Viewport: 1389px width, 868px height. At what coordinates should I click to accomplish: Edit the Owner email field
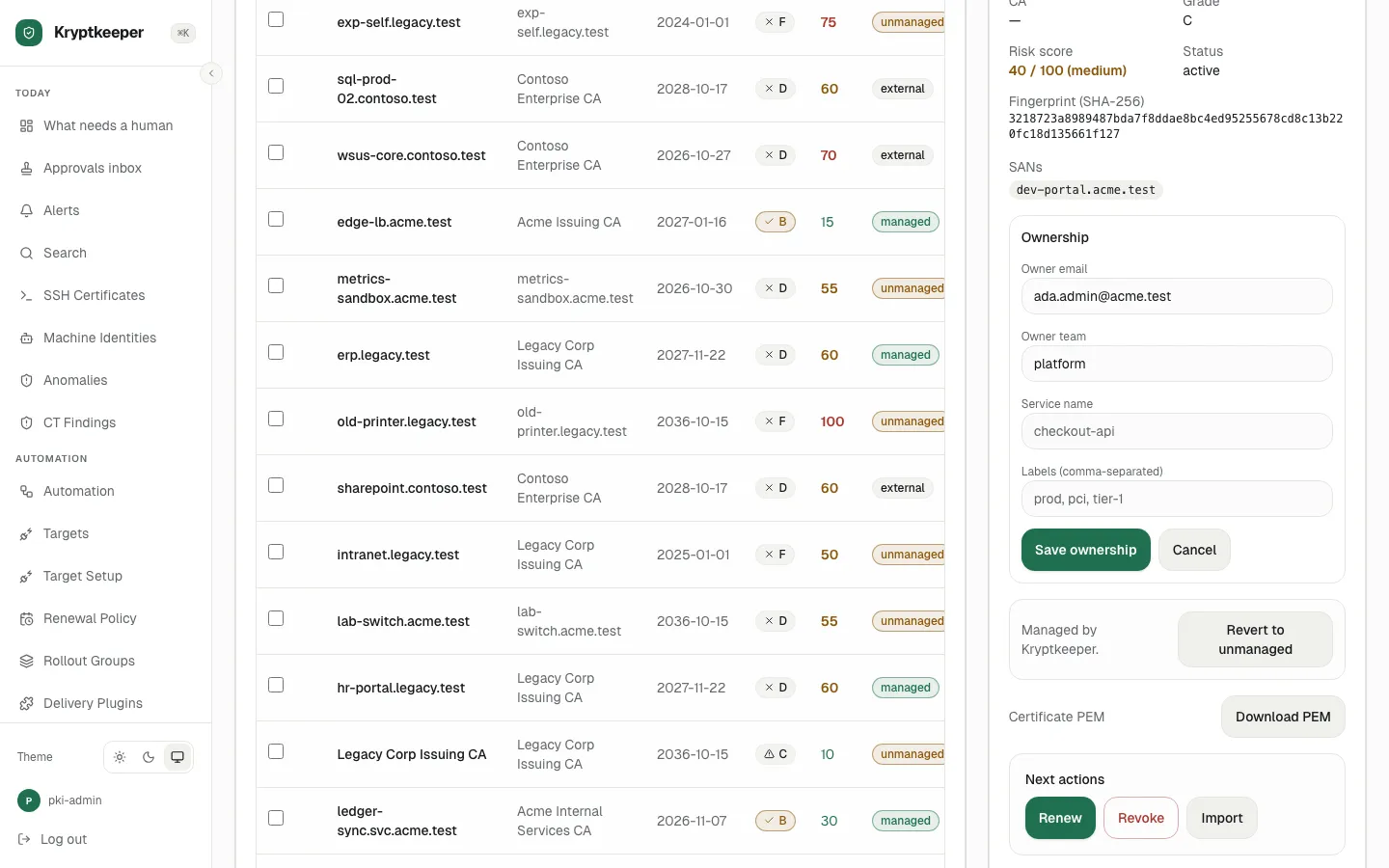(x=1177, y=296)
